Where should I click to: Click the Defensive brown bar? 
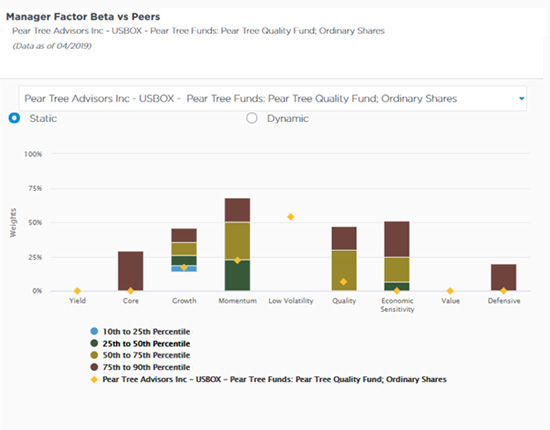503,277
